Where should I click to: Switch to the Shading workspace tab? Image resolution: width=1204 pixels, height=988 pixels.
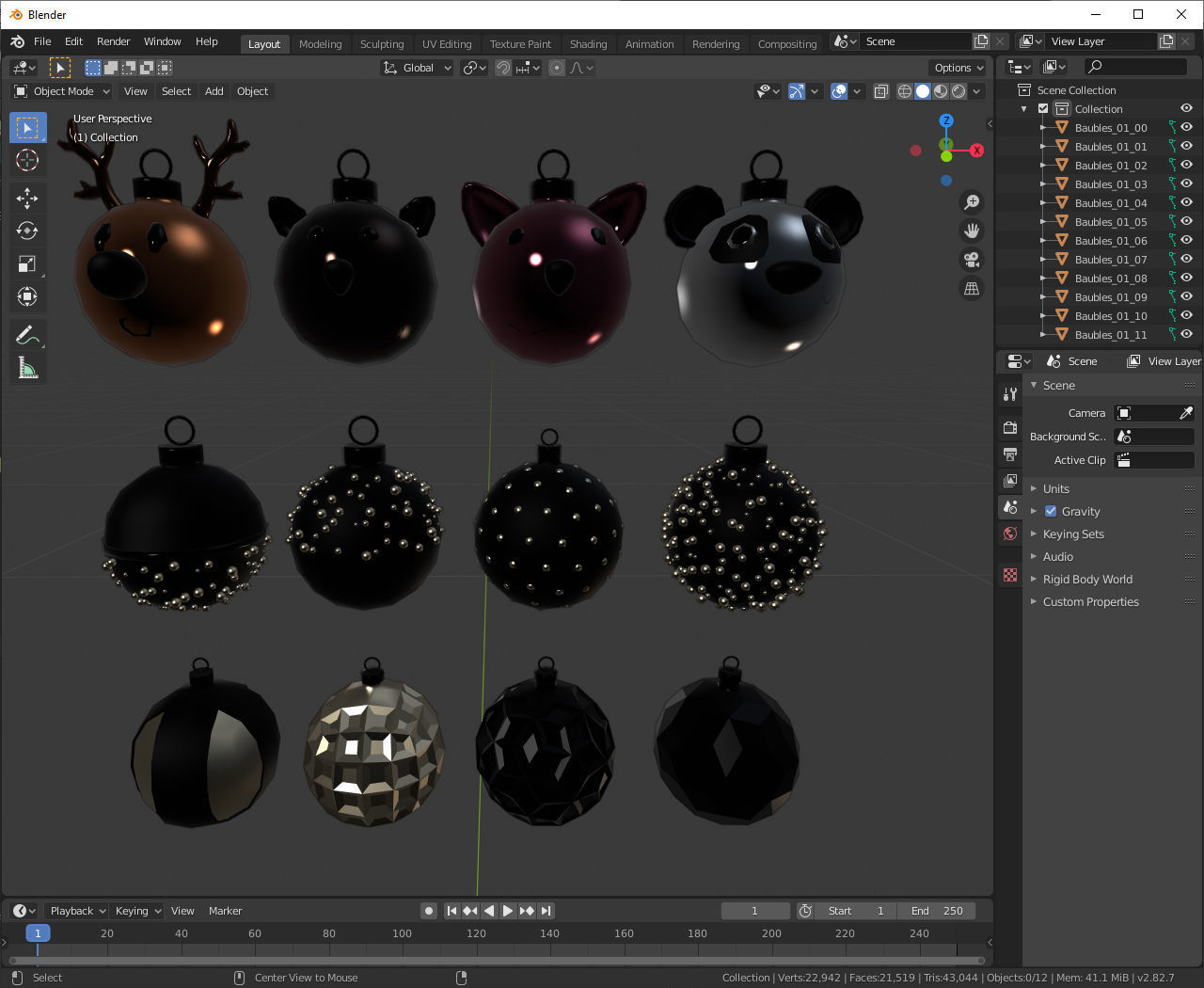pyautogui.click(x=588, y=43)
